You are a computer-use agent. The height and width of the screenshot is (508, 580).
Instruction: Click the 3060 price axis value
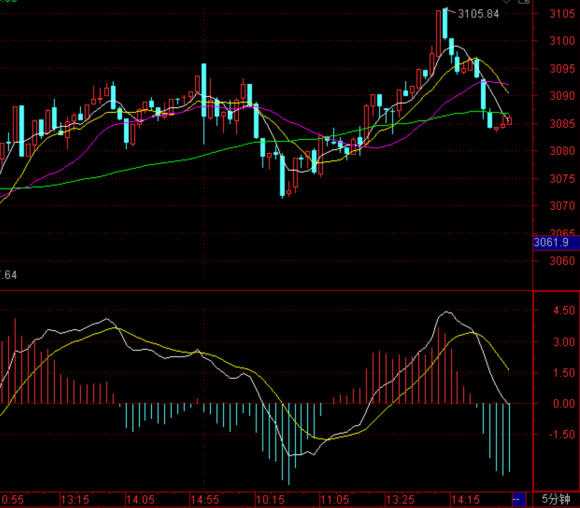(562, 261)
